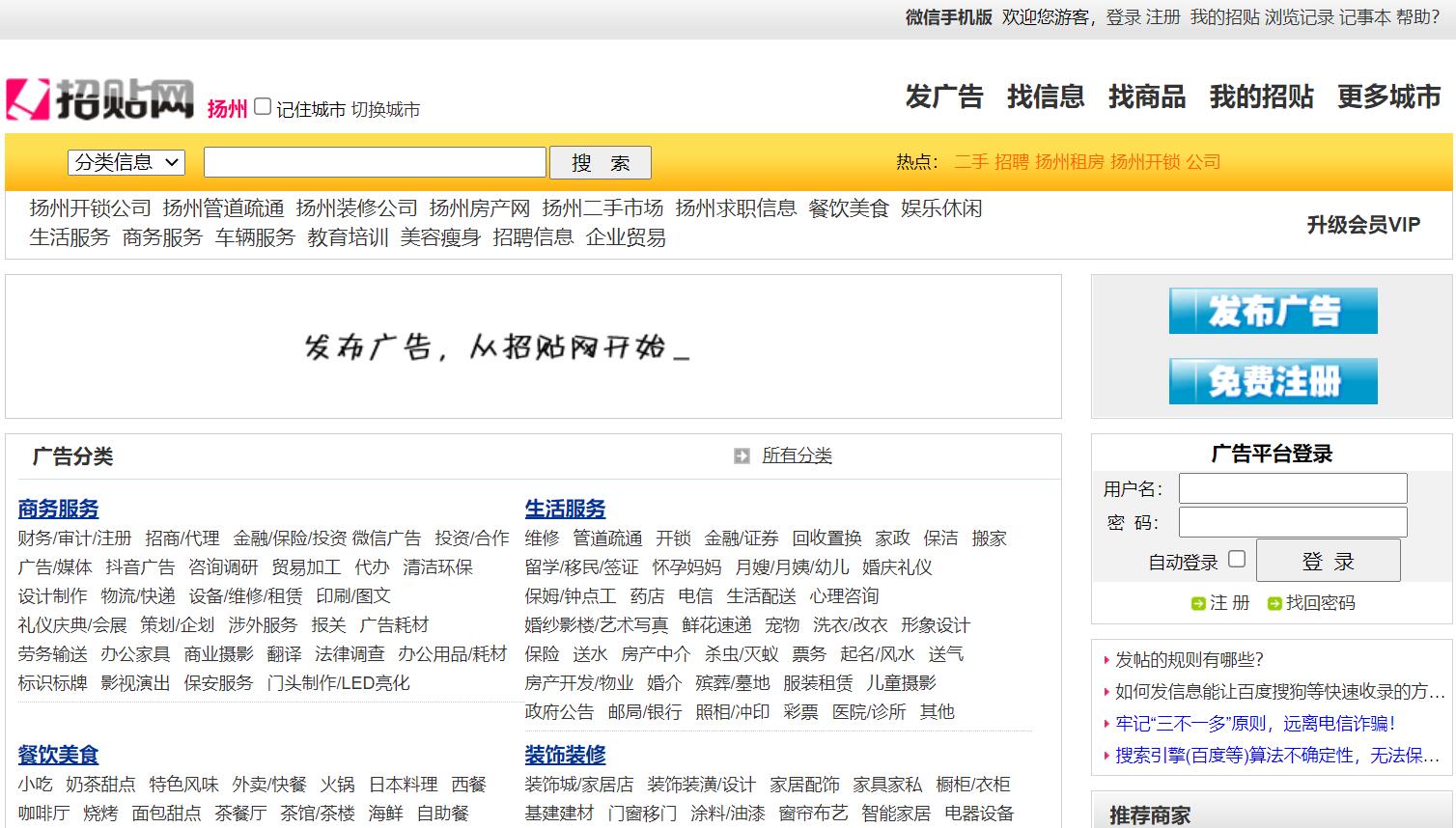Open the 切换城市 link
The width and height of the screenshot is (1456, 828).
(x=385, y=110)
